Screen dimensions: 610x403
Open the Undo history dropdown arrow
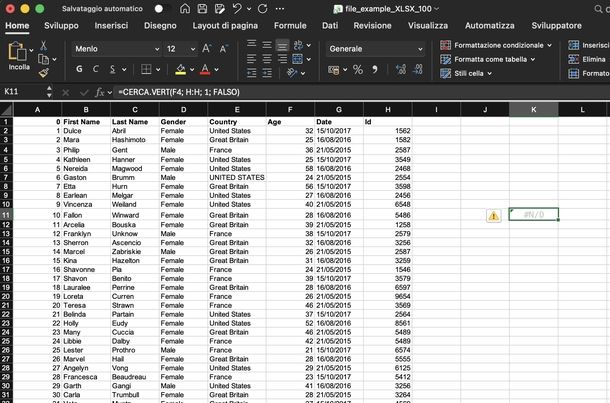click(249, 9)
